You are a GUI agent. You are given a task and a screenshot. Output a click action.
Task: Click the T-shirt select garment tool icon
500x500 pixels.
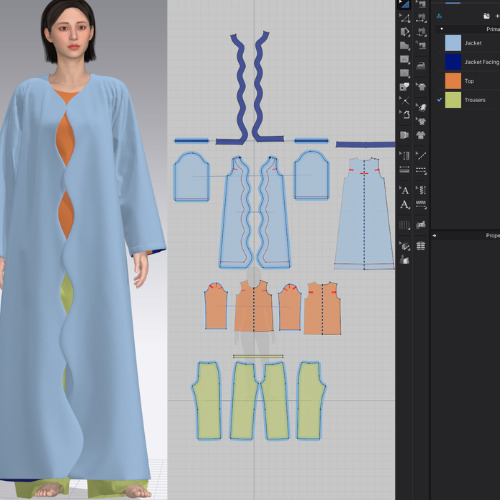(x=421, y=87)
